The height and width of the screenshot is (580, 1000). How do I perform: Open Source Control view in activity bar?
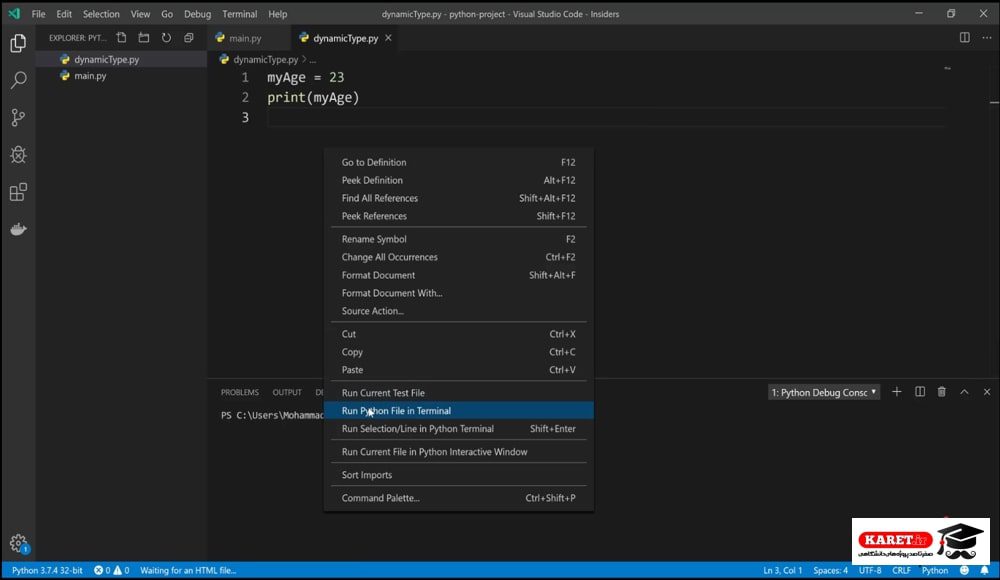(x=18, y=117)
